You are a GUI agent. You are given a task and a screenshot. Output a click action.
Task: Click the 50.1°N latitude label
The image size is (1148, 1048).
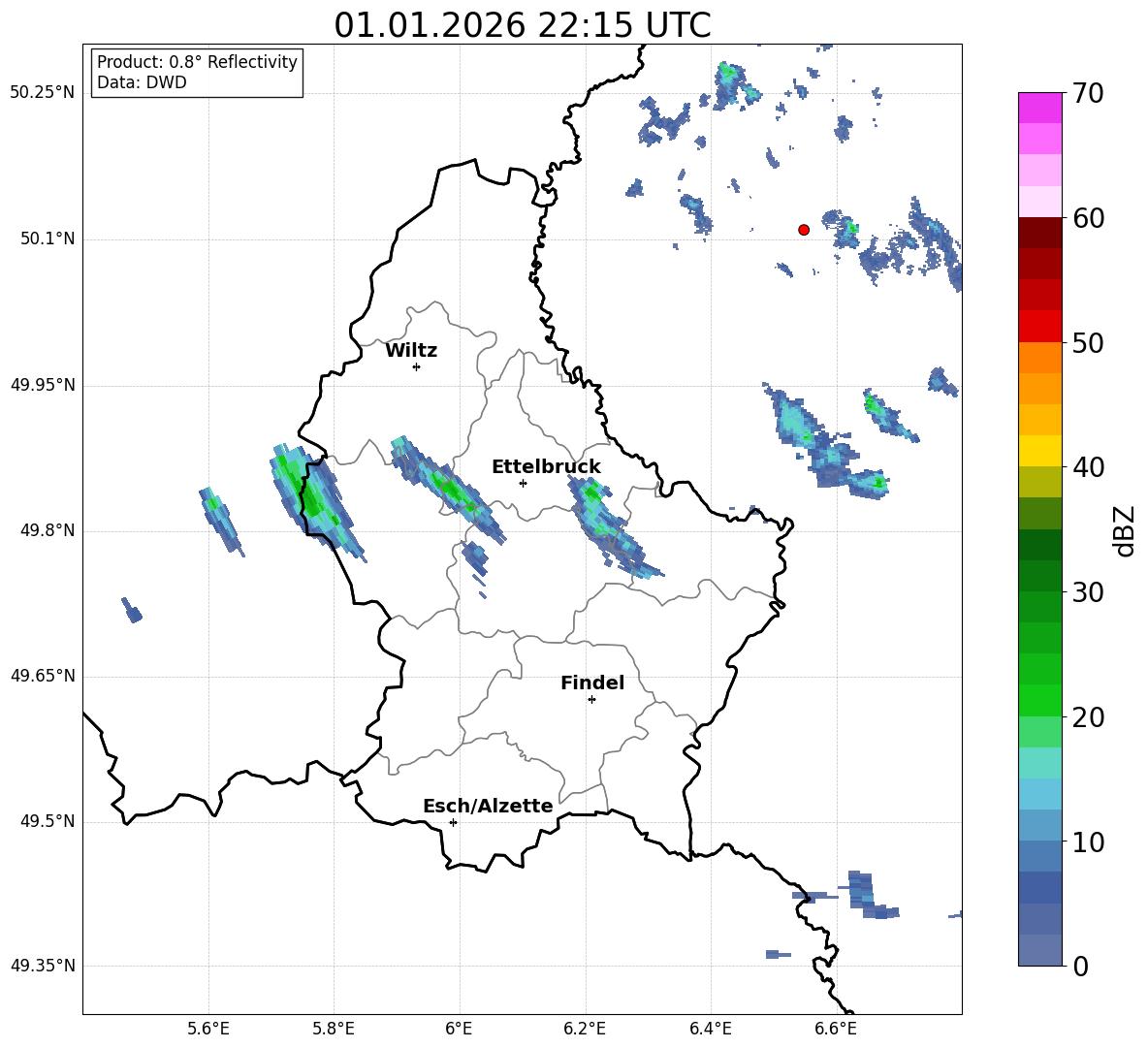point(47,238)
